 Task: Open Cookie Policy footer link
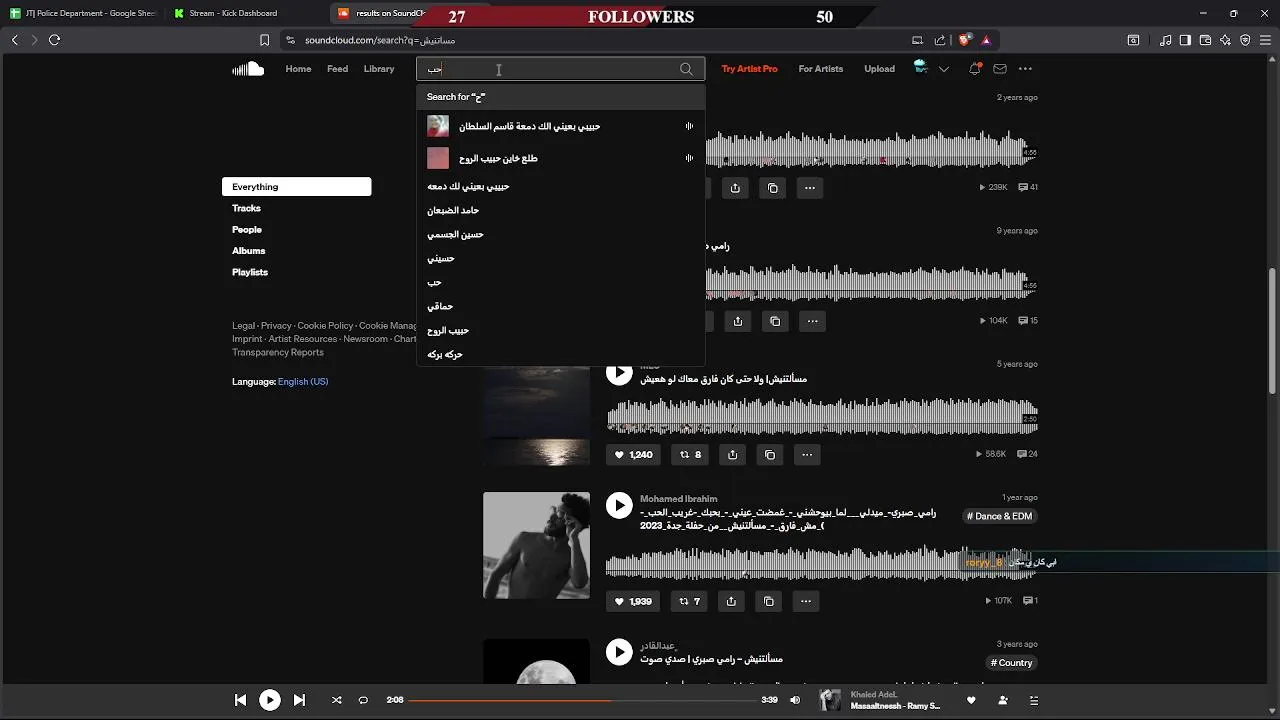[325, 326]
